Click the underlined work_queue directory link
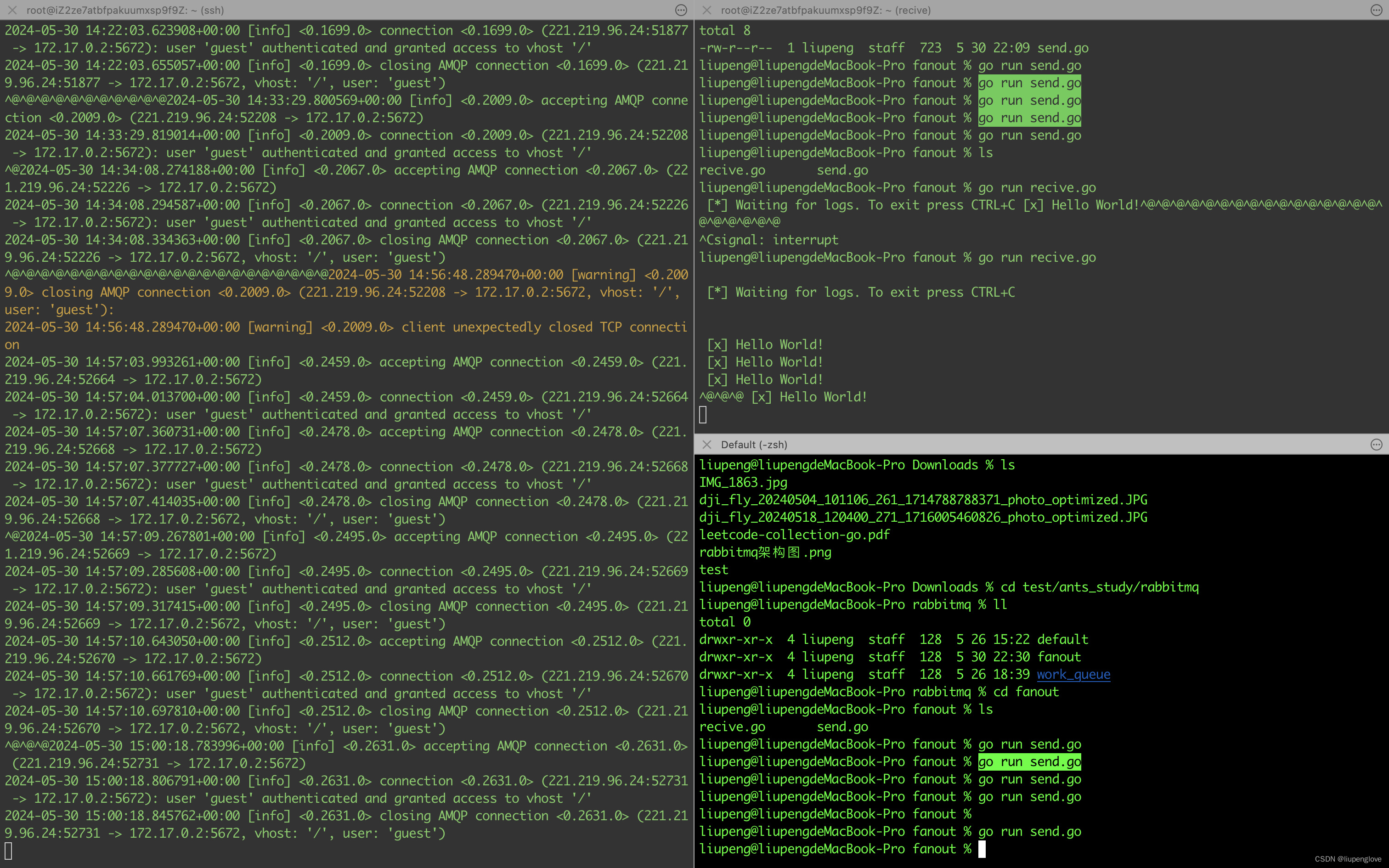This screenshot has height=868, width=1389. click(1073, 674)
